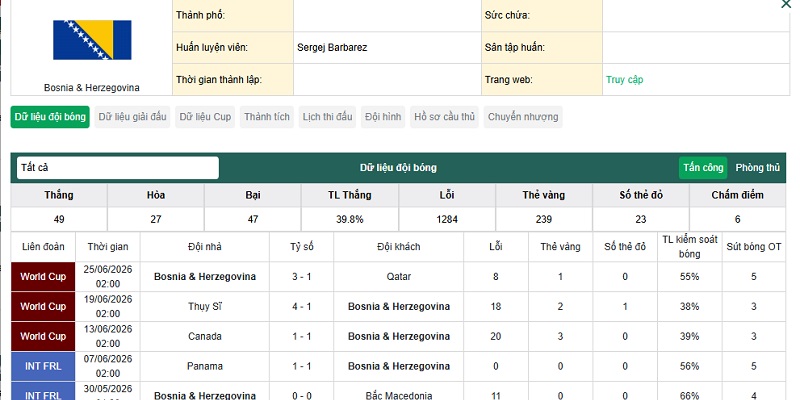Viewport: 800px width, 400px height.
Task: Click the Liên đoàn column header
Action: tap(43, 247)
